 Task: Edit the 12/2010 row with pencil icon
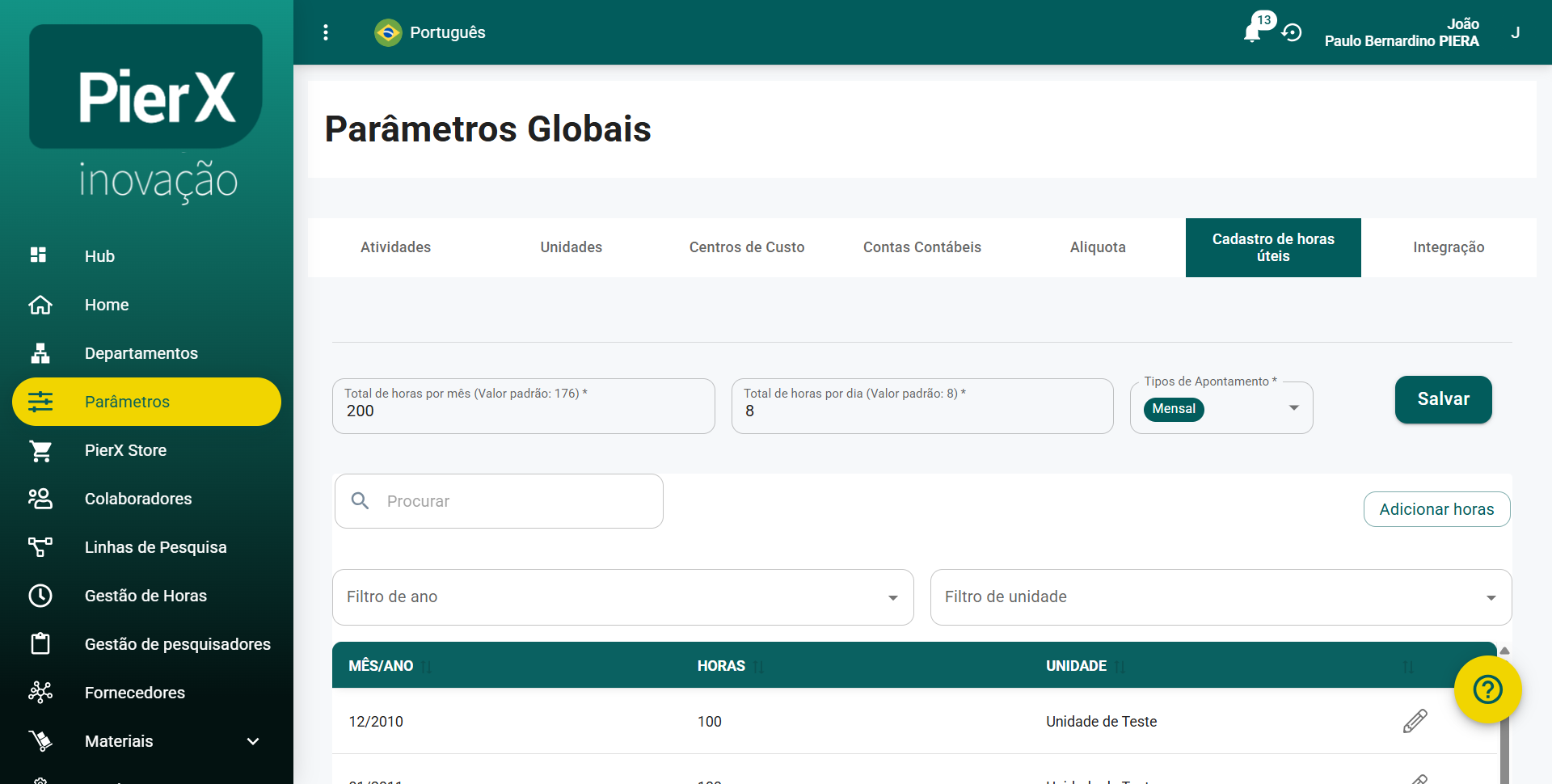click(x=1415, y=721)
